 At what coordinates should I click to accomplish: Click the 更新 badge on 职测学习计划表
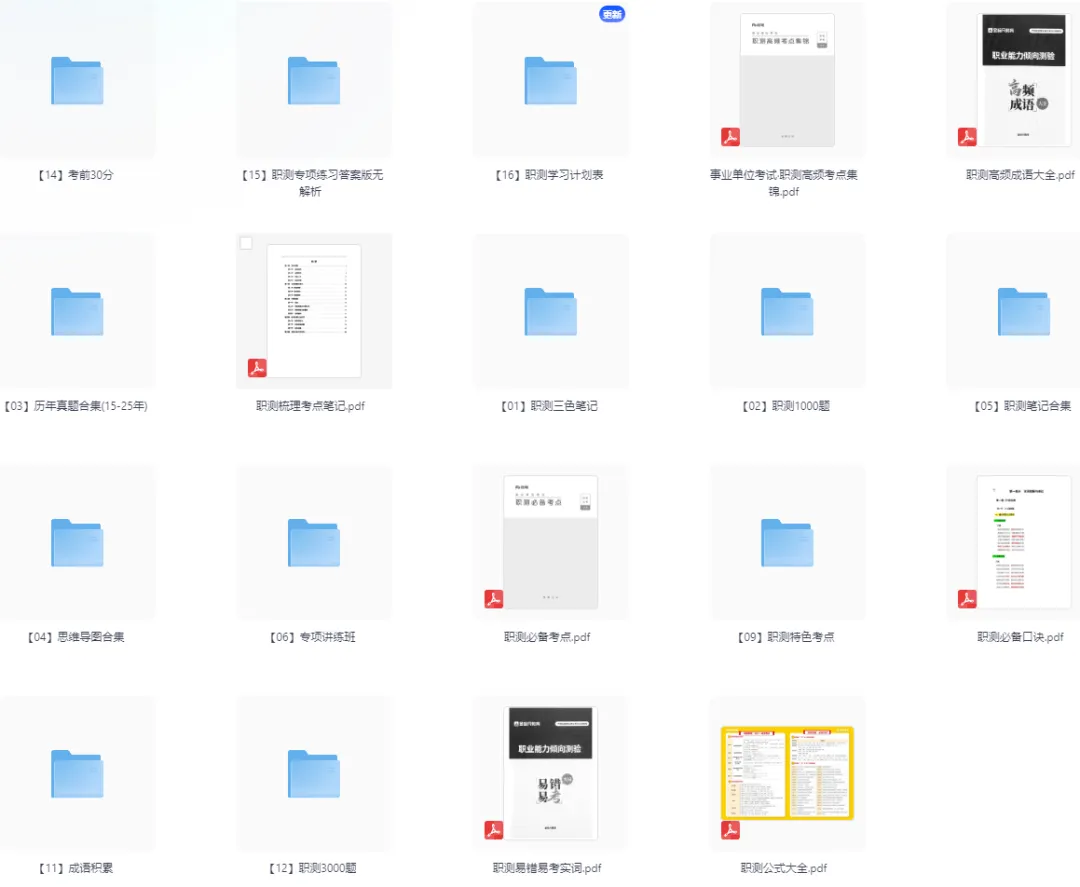pyautogui.click(x=612, y=14)
